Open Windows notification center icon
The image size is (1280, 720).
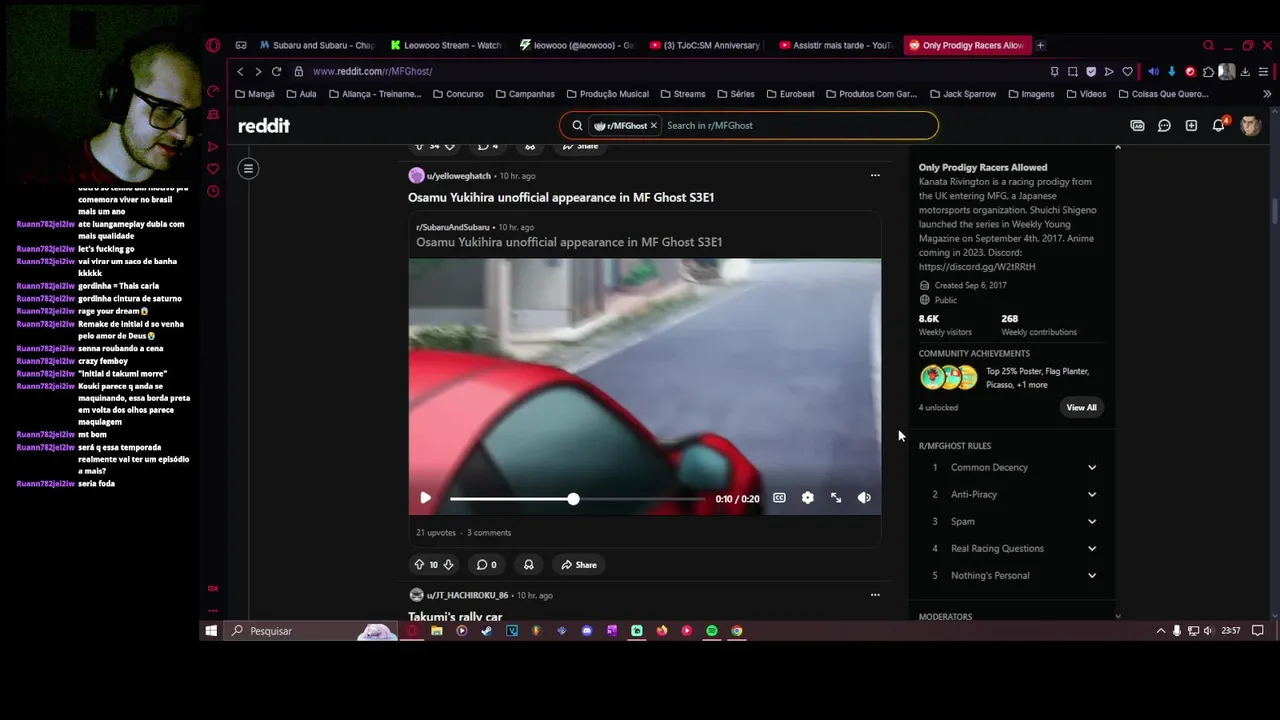[1258, 631]
